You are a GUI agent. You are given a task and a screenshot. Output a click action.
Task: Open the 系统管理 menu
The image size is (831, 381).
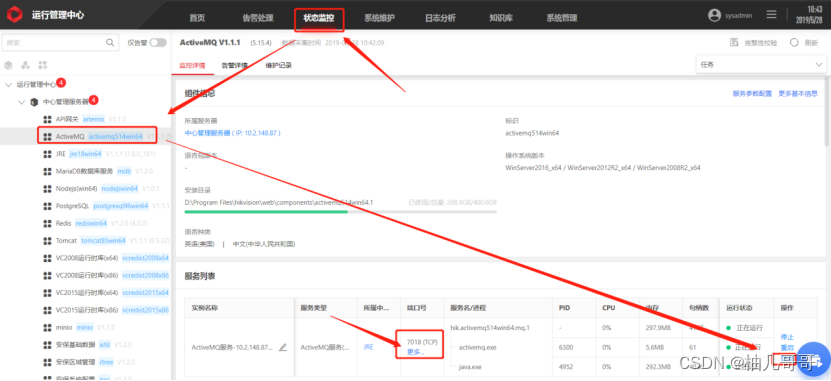[562, 17]
